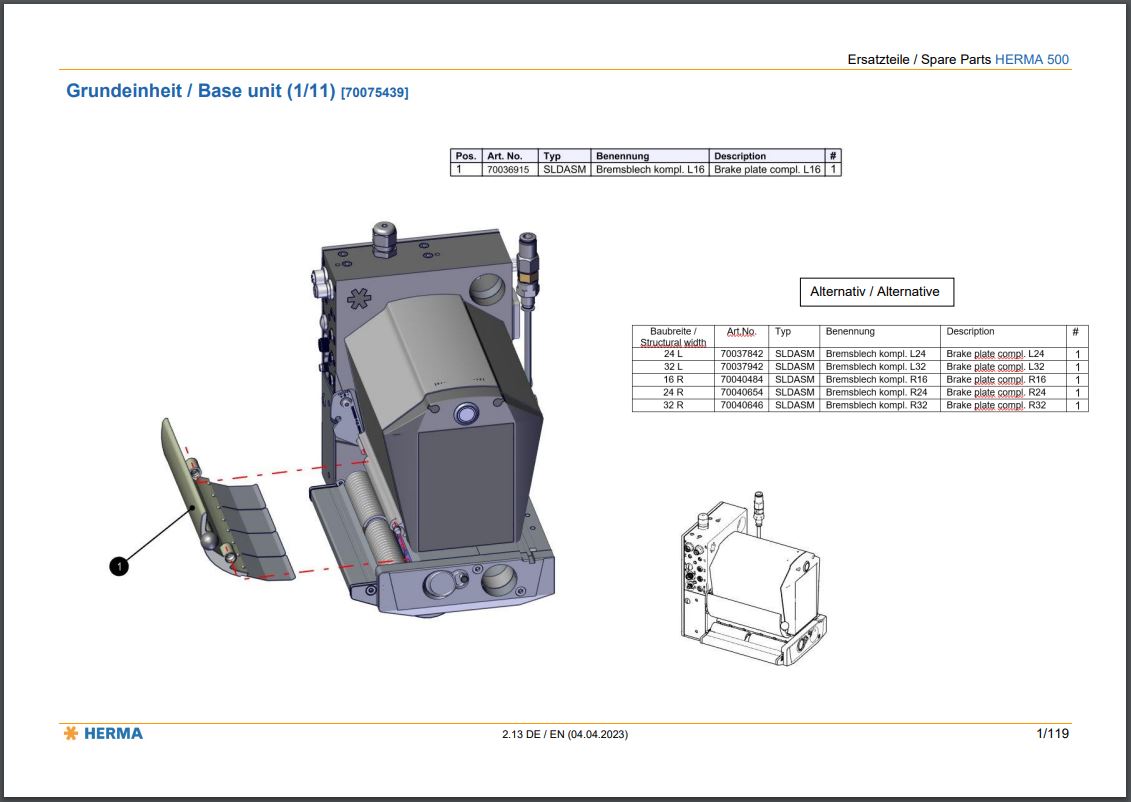Click article number 70036915 in top table

coord(508,170)
